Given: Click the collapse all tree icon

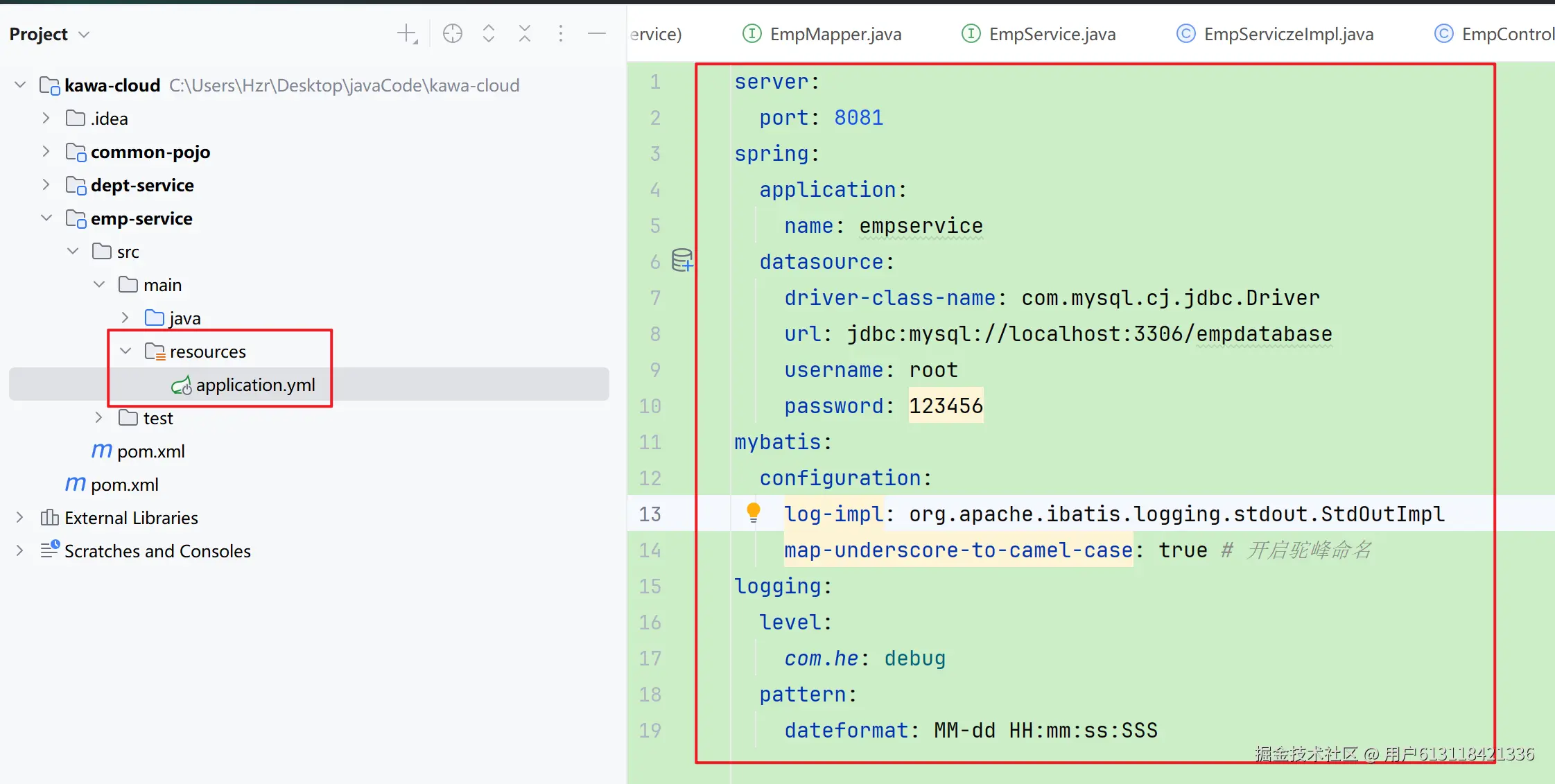Looking at the screenshot, I should pos(525,34).
